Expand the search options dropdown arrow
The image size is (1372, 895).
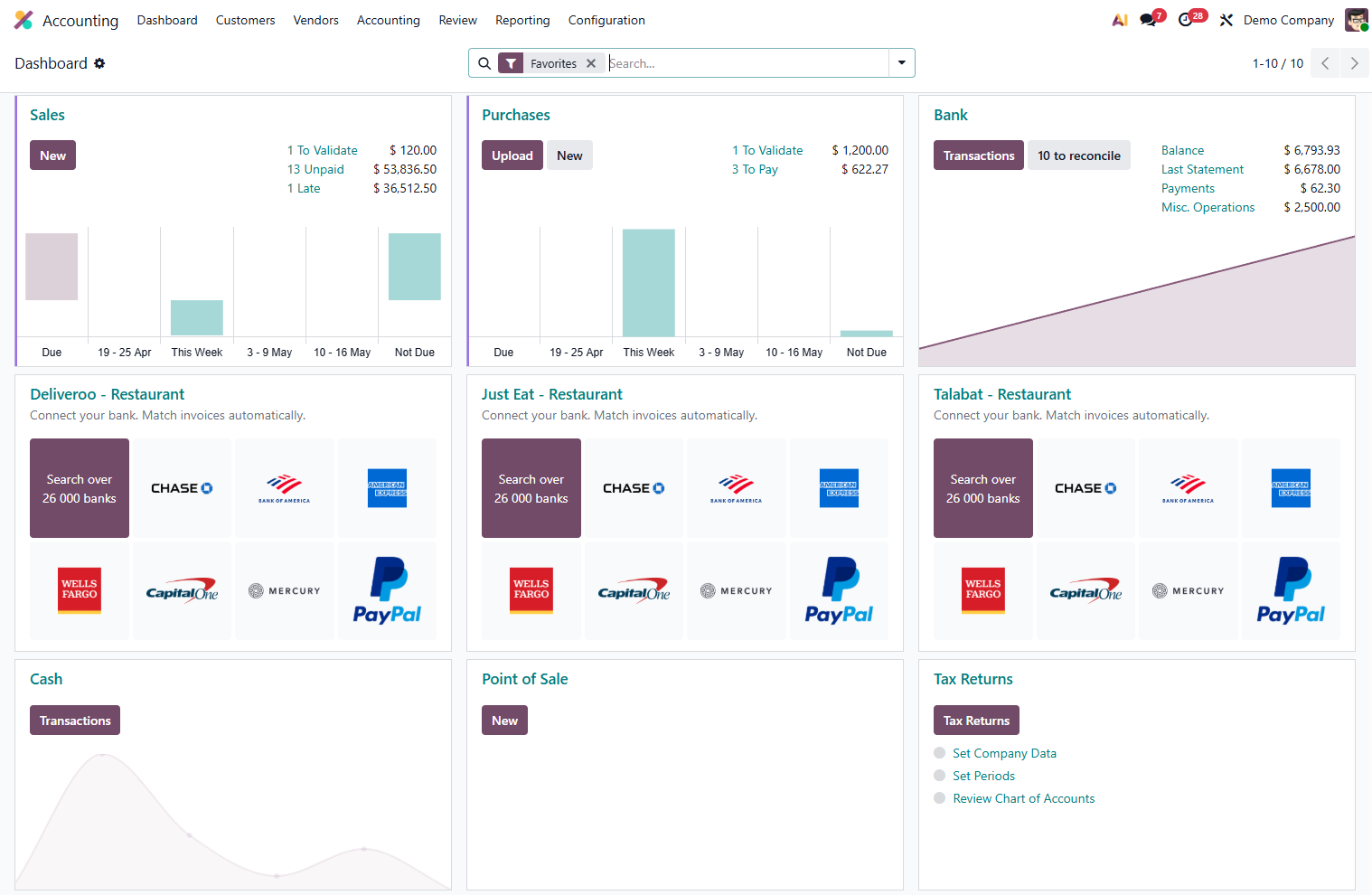point(901,63)
